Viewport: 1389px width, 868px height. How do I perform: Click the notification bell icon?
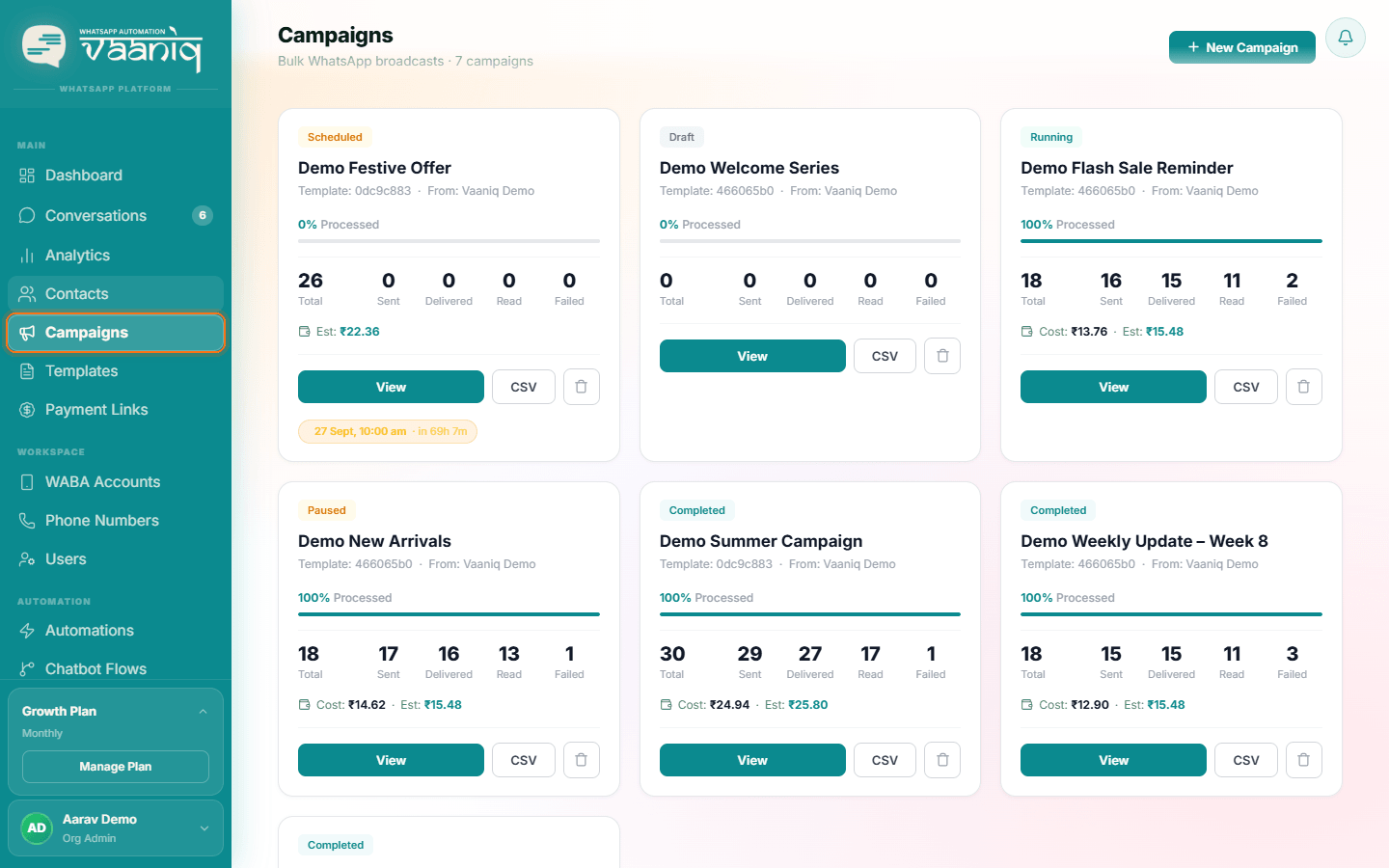[1345, 38]
